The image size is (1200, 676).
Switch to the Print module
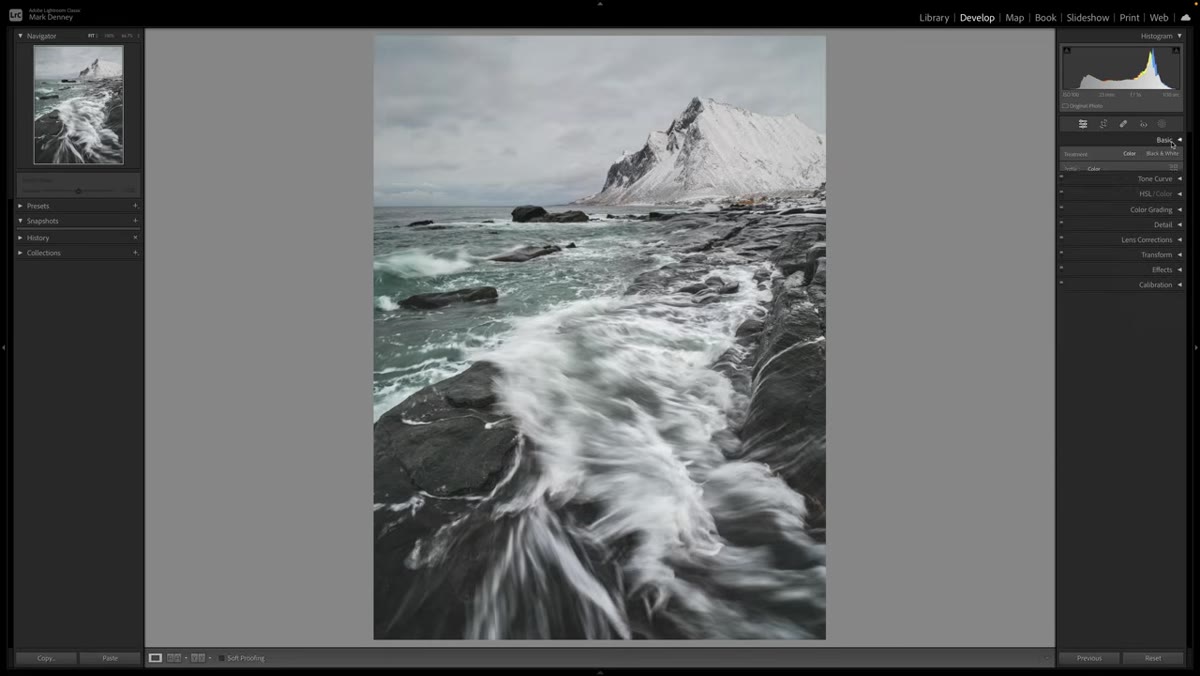point(1129,18)
